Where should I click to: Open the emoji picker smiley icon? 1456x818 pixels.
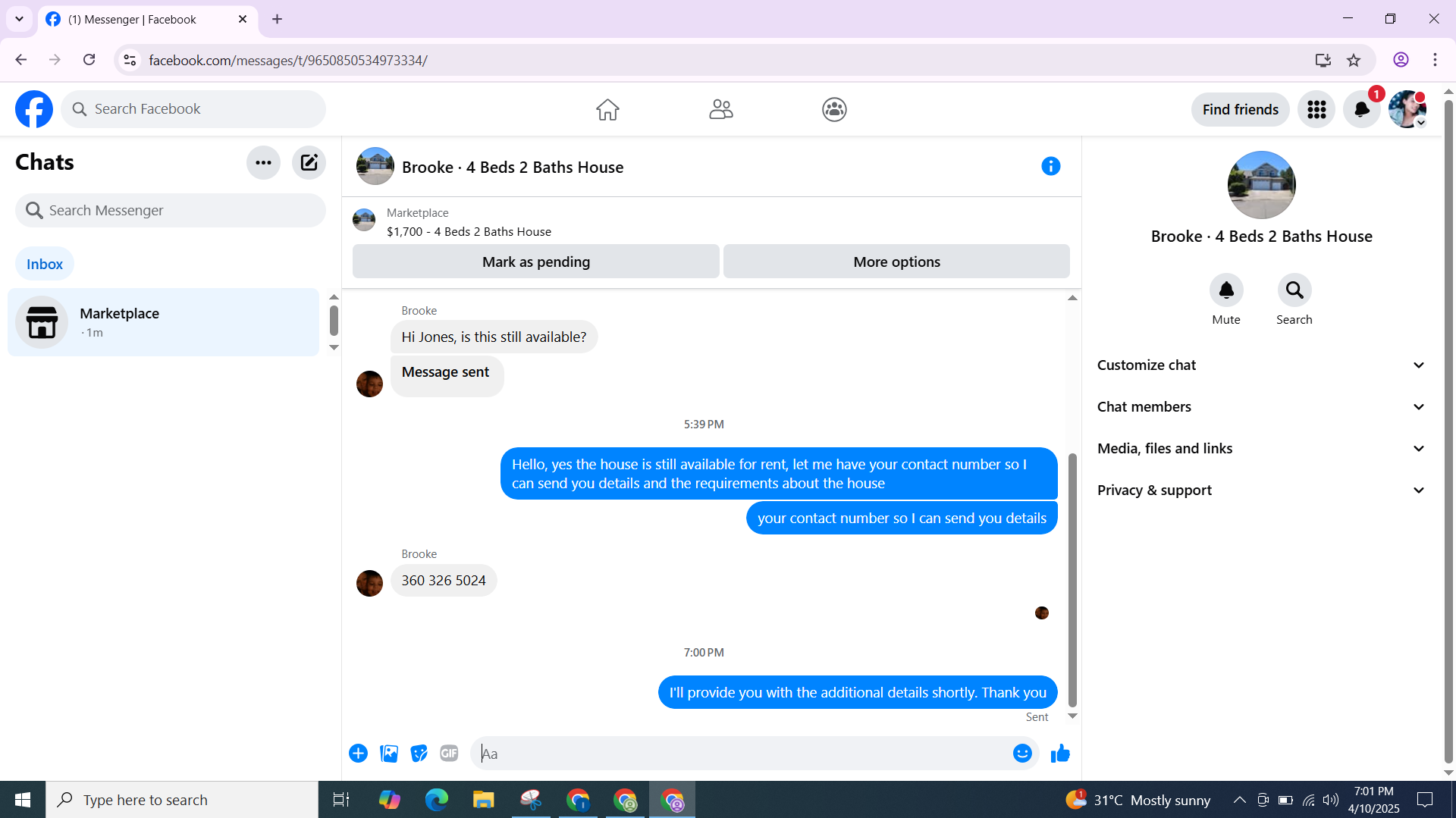[x=1022, y=754]
